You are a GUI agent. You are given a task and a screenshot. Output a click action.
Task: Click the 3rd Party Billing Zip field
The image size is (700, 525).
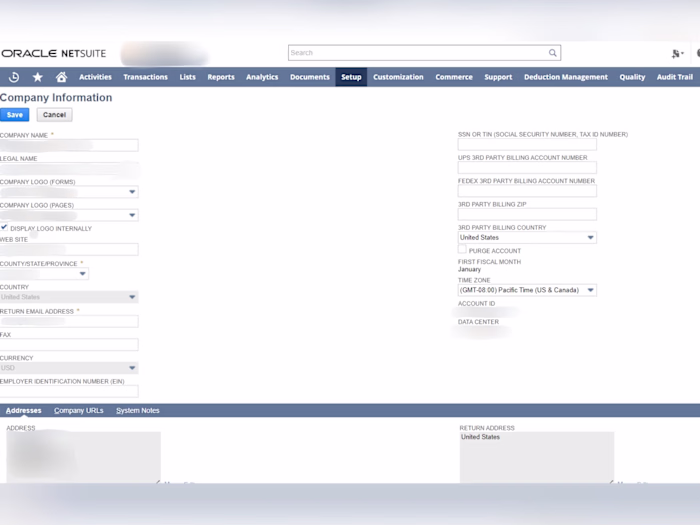tap(527, 214)
